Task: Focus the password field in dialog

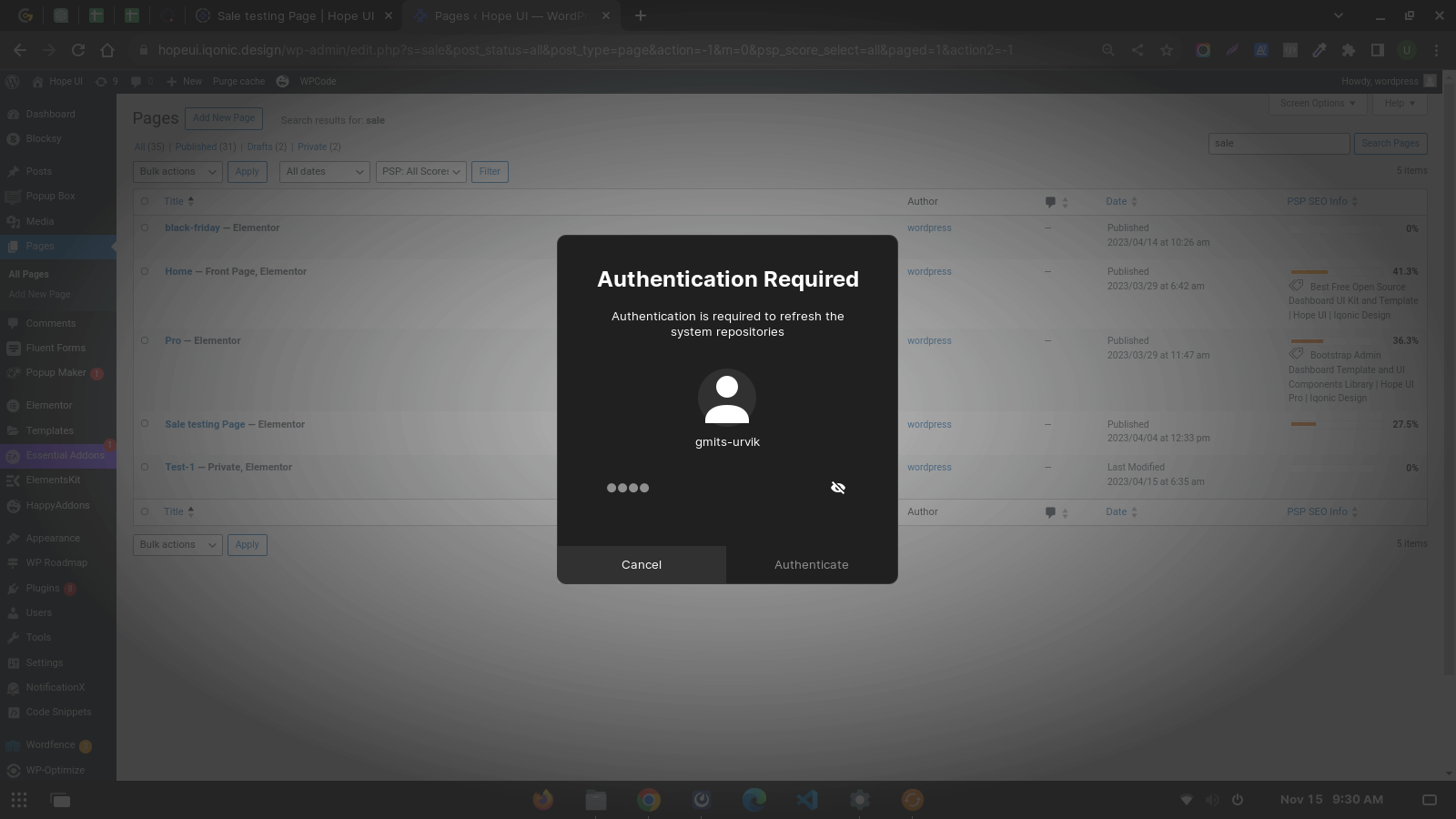Action: coord(727,488)
